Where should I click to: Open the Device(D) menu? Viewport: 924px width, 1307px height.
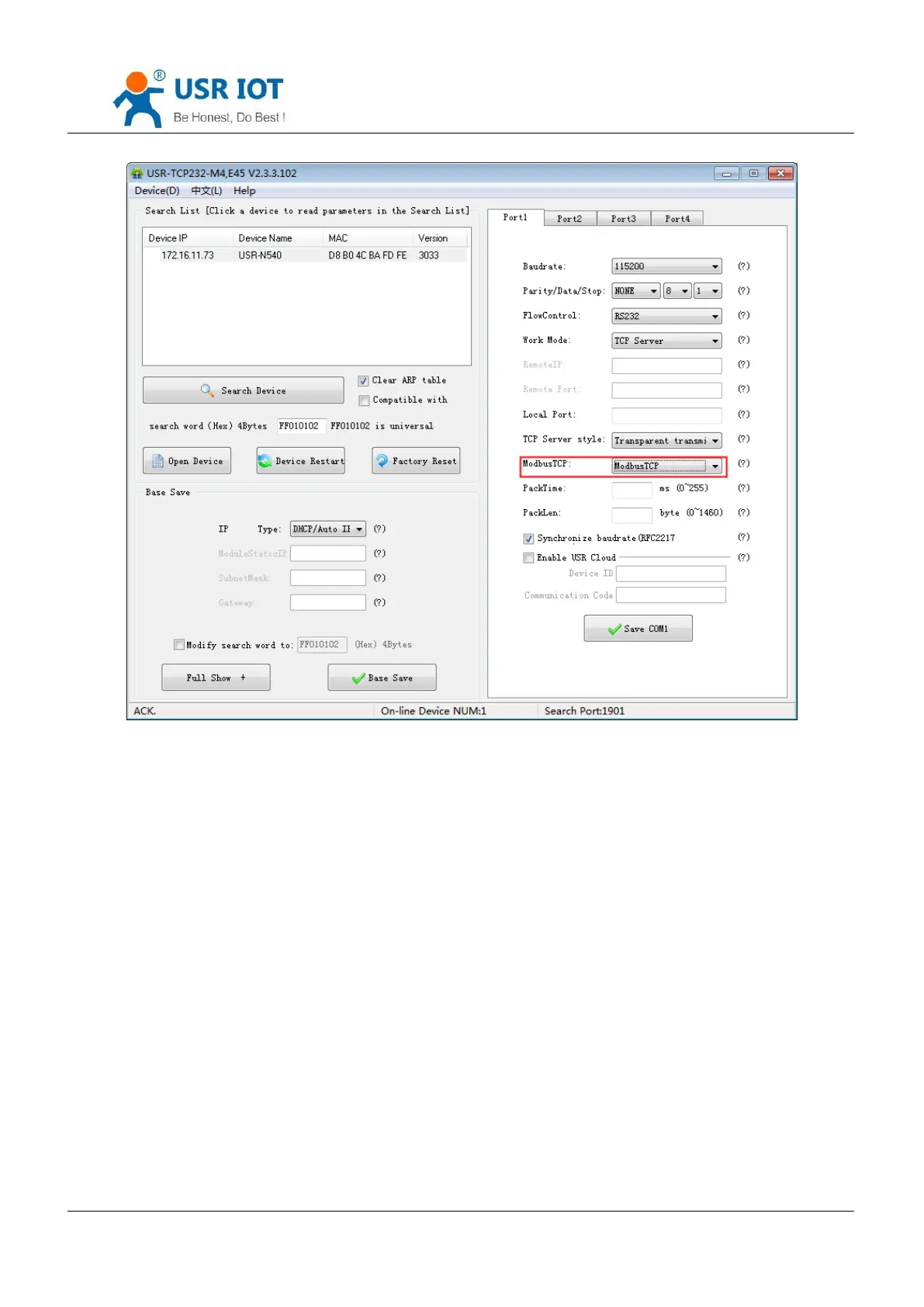(x=157, y=191)
